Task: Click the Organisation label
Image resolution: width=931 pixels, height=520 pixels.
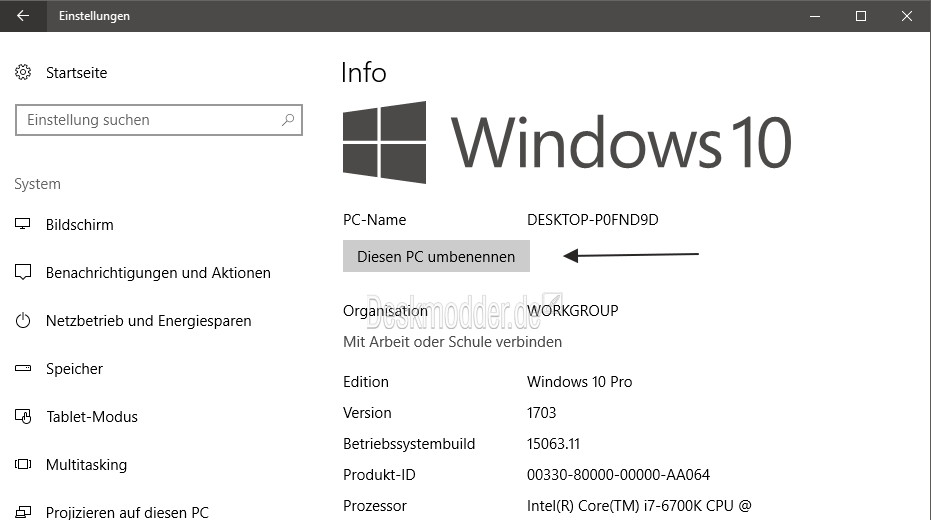Action: click(385, 311)
